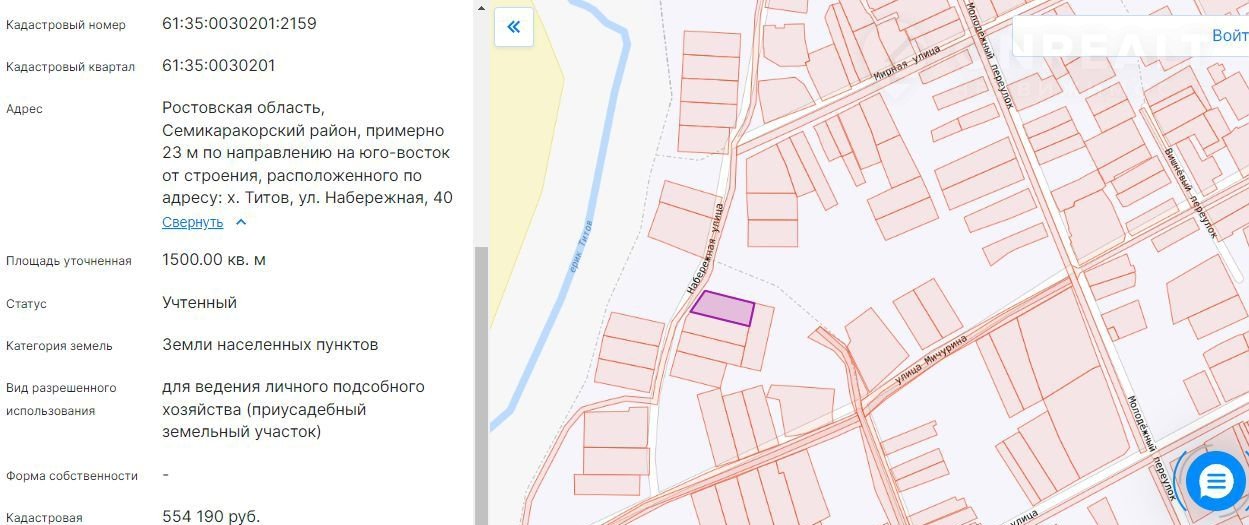Click the Свернуть link to collapse address
The width and height of the screenshot is (1249, 525).
[192, 222]
